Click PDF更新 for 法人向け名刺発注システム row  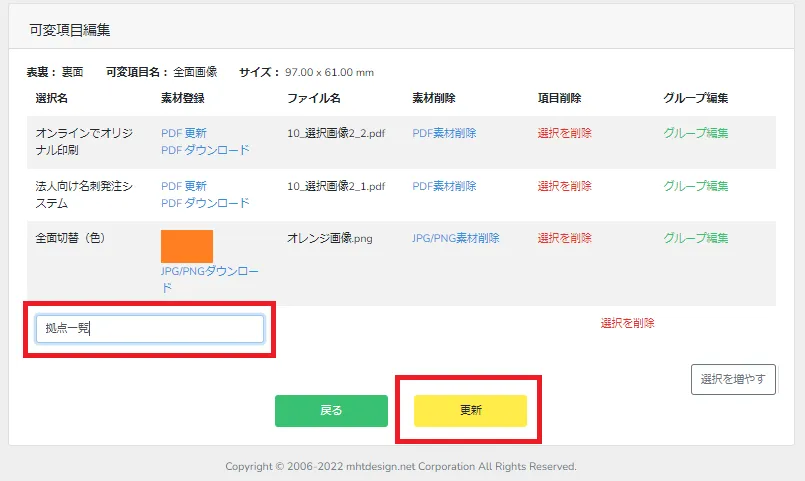pyautogui.click(x=184, y=186)
